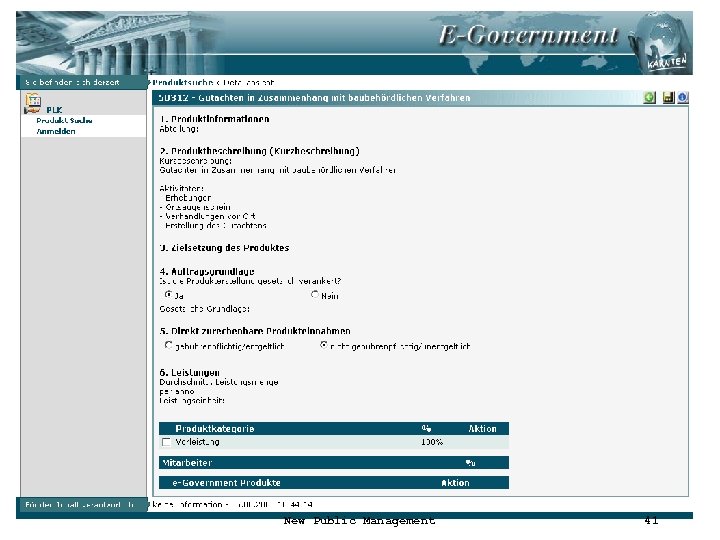Click the Produktsuche breadcrumb
The image size is (720, 540).
click(x=183, y=83)
